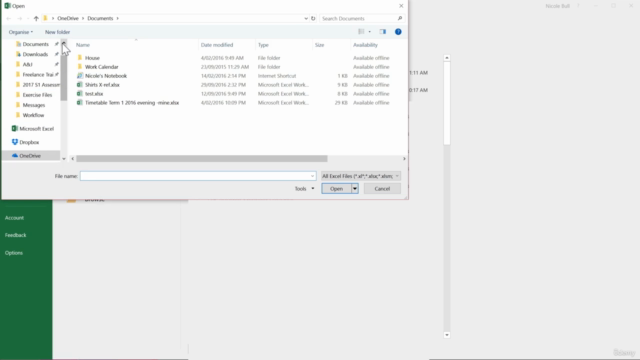640x360 pixels.
Task: Click OneDrive in the address path
Action: pos(68,18)
